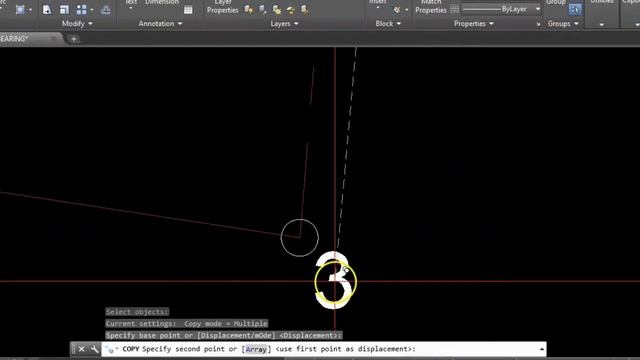Click the 'Current settings: Copy mode = Multiple' line
The width and height of the screenshot is (640, 360).
187,323
